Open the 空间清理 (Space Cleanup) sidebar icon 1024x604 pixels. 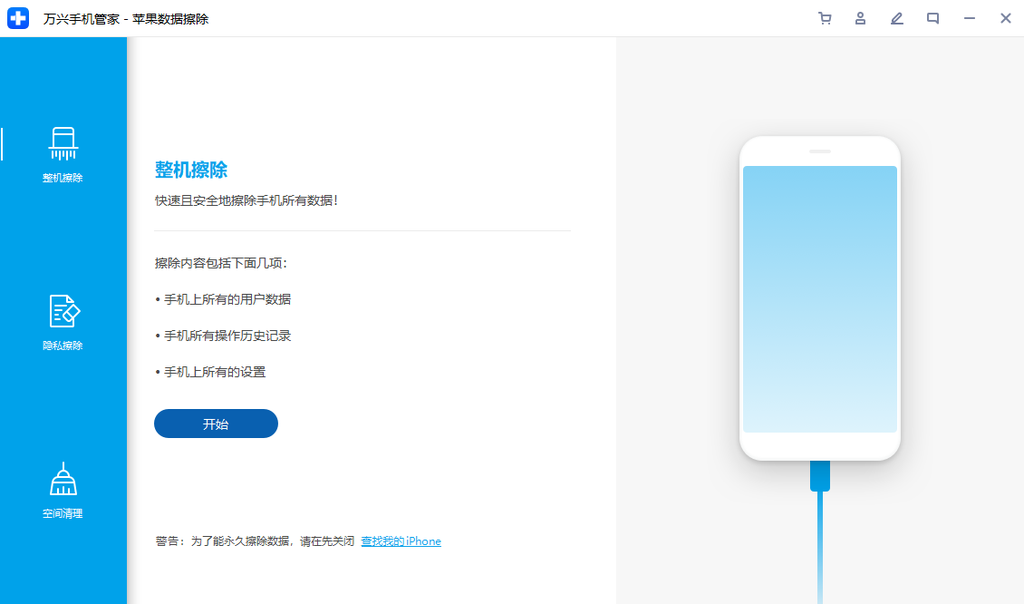click(x=63, y=479)
